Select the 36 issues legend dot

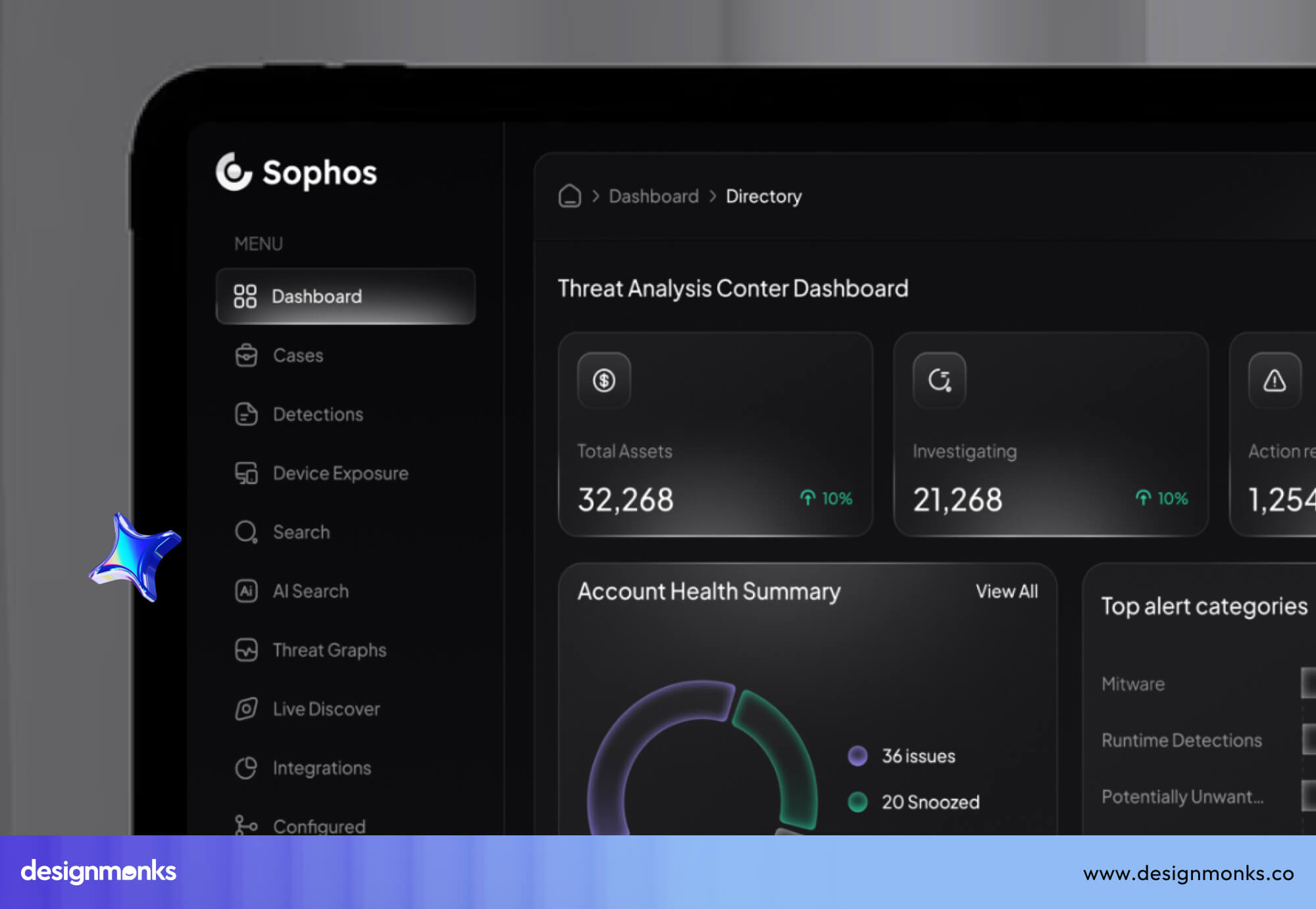coord(859,756)
